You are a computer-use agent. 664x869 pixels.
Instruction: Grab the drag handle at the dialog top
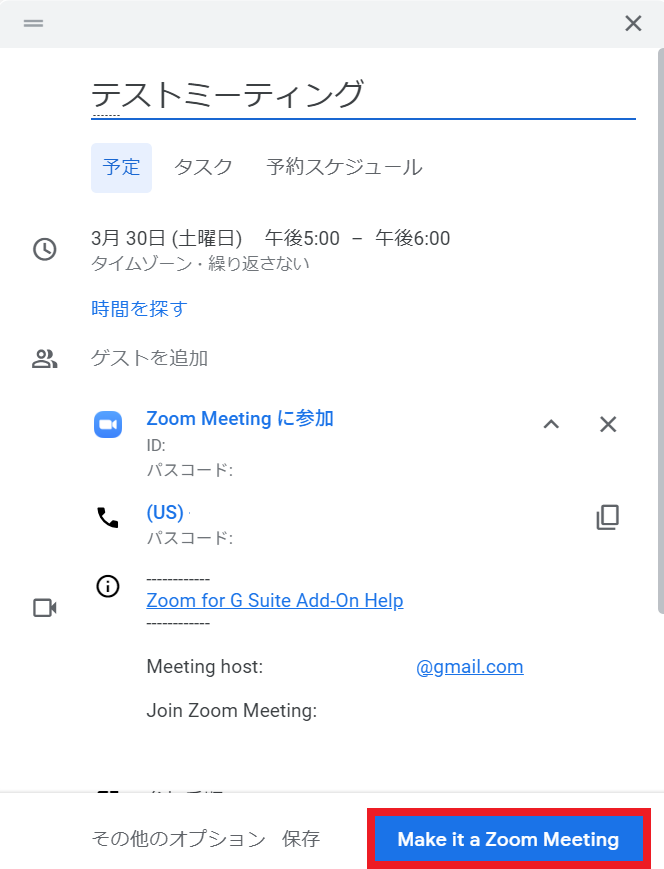pyautogui.click(x=33, y=23)
